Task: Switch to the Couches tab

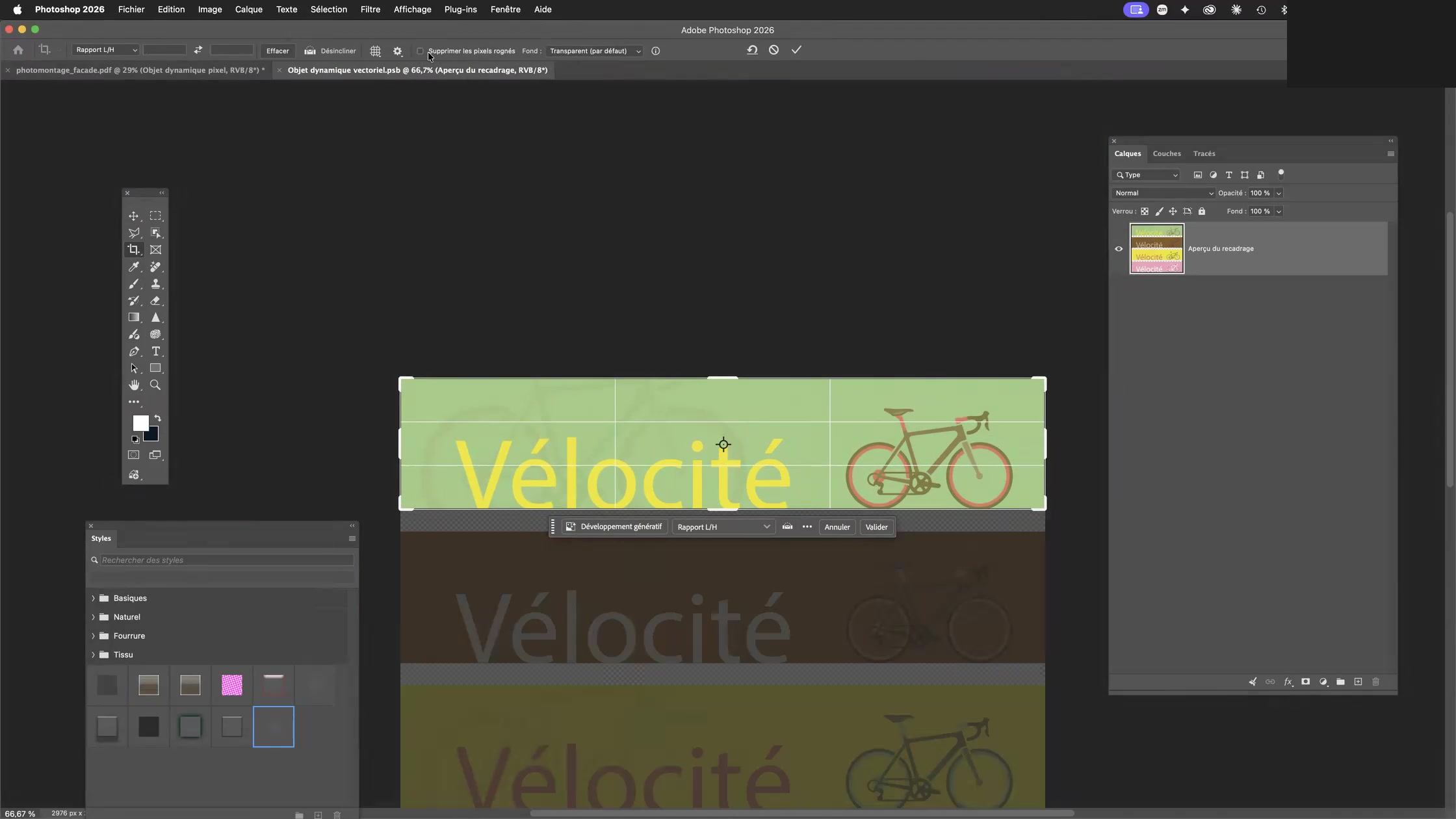Action: click(1166, 154)
